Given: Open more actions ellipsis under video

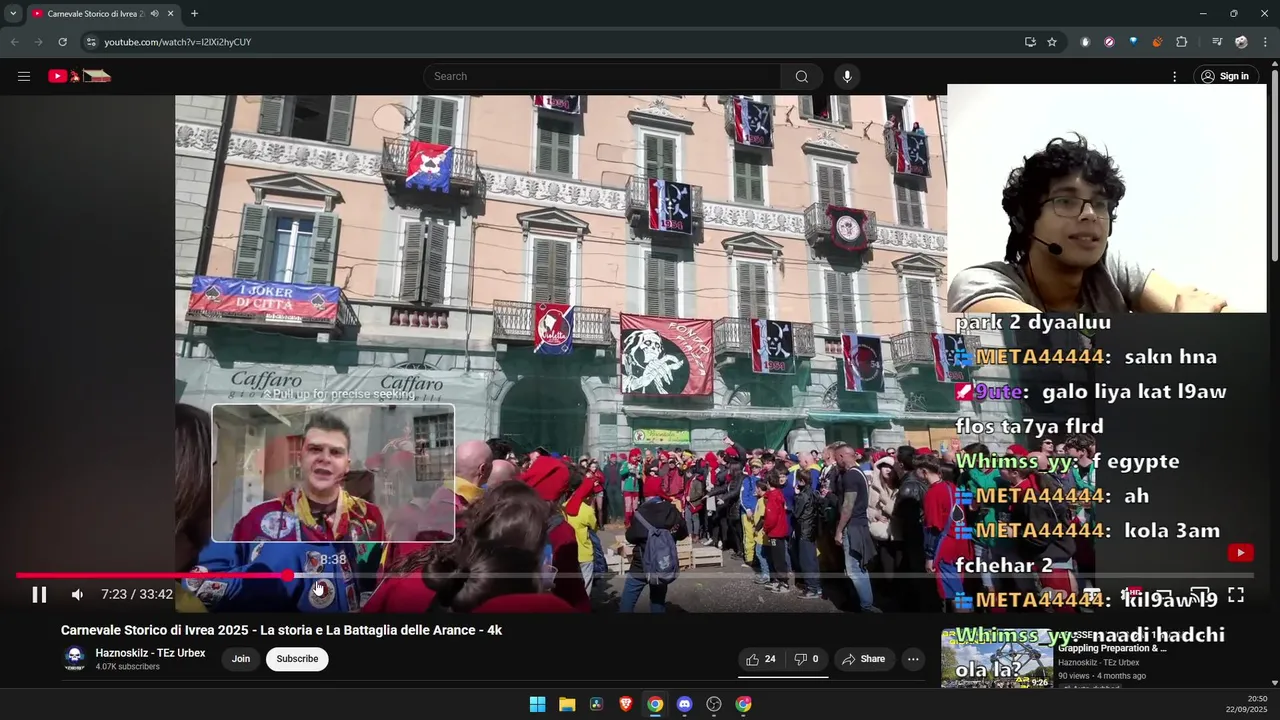Looking at the screenshot, I should 913,659.
